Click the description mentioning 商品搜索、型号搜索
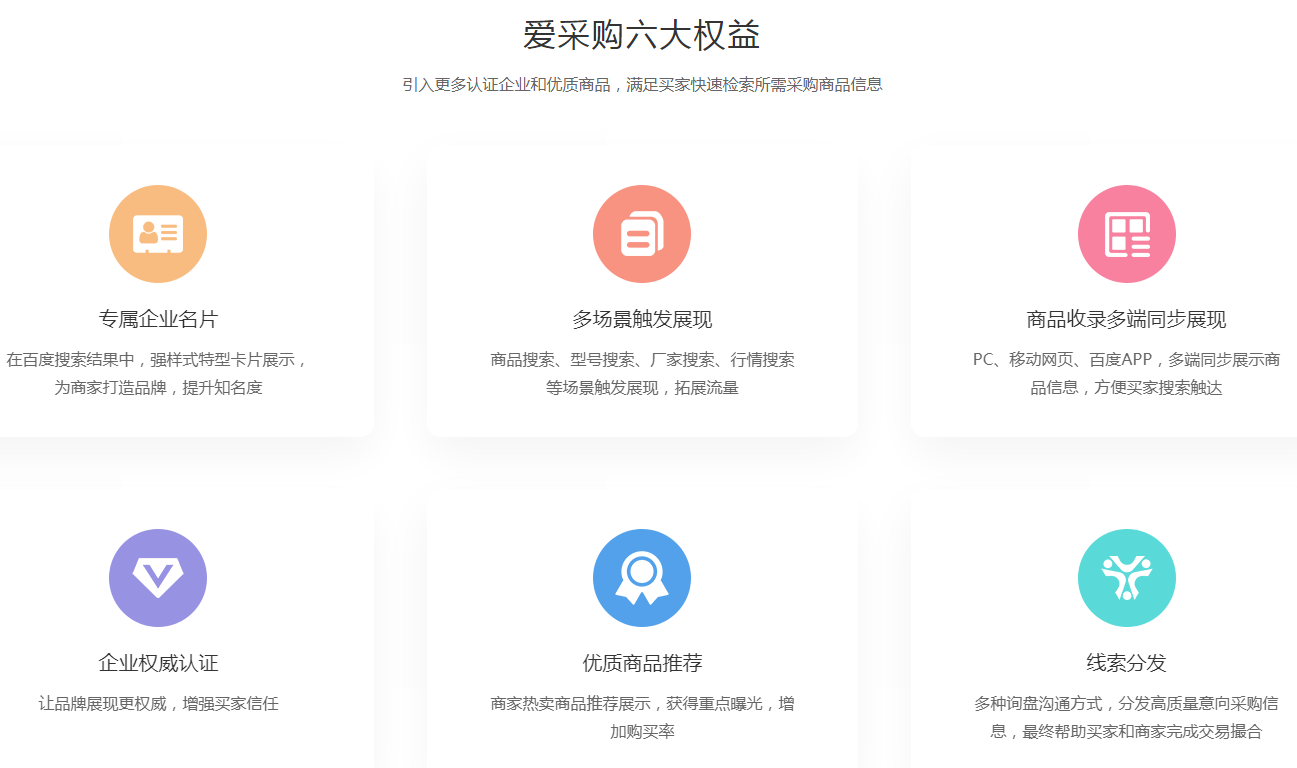The image size is (1297, 768). click(x=642, y=373)
